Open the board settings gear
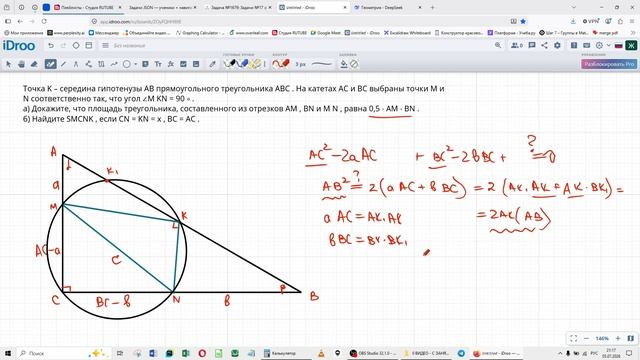 tap(557, 45)
